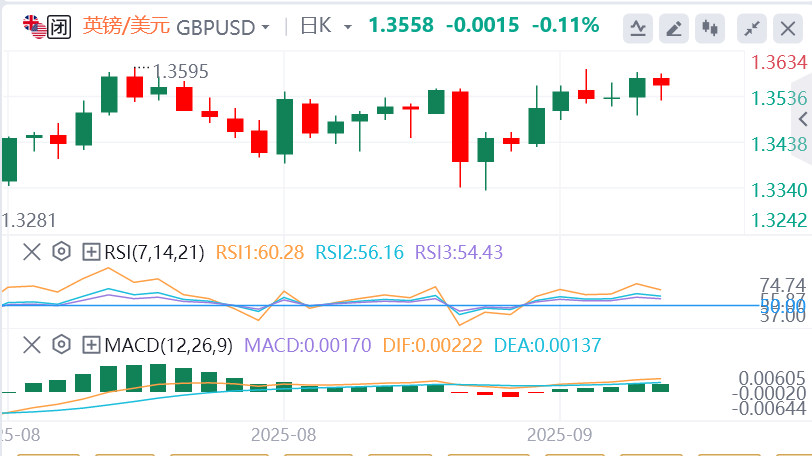The width and height of the screenshot is (812, 456).
Task: Switch chart style via candlestick icon
Action: (711, 28)
